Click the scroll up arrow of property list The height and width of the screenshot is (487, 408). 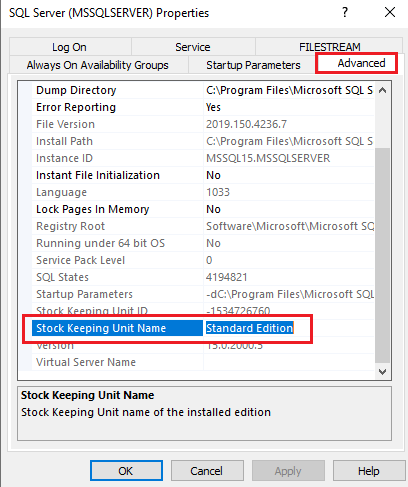pos(383,90)
